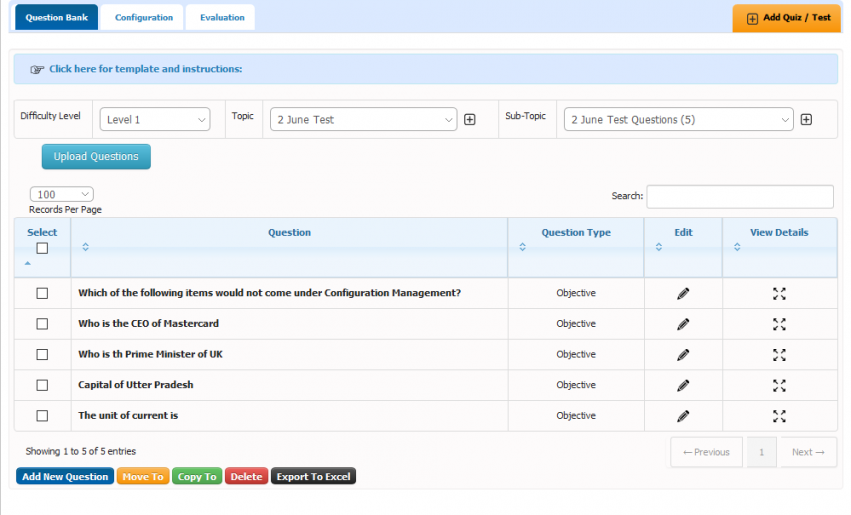Switch to the Evaluation tab
This screenshot has height=515, width=851.
[x=222, y=17]
